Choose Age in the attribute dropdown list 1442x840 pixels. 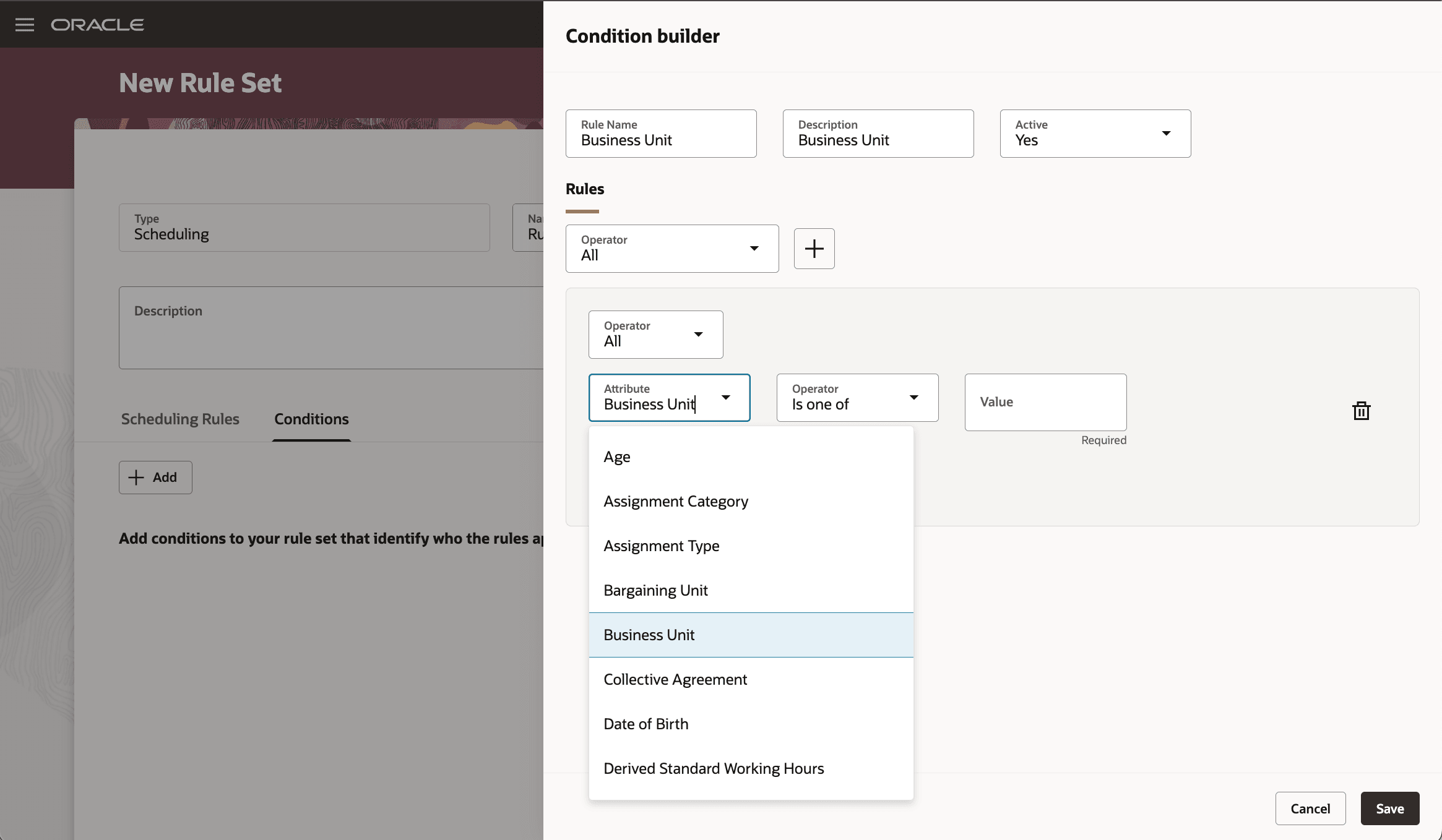coord(616,456)
